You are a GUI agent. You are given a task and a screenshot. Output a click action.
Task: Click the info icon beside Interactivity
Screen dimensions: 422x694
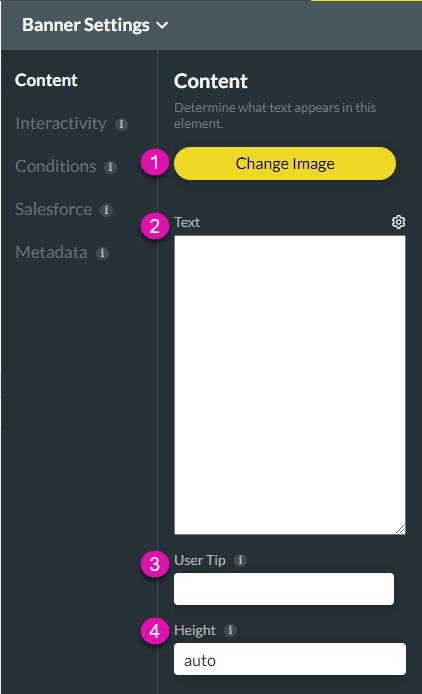point(121,124)
